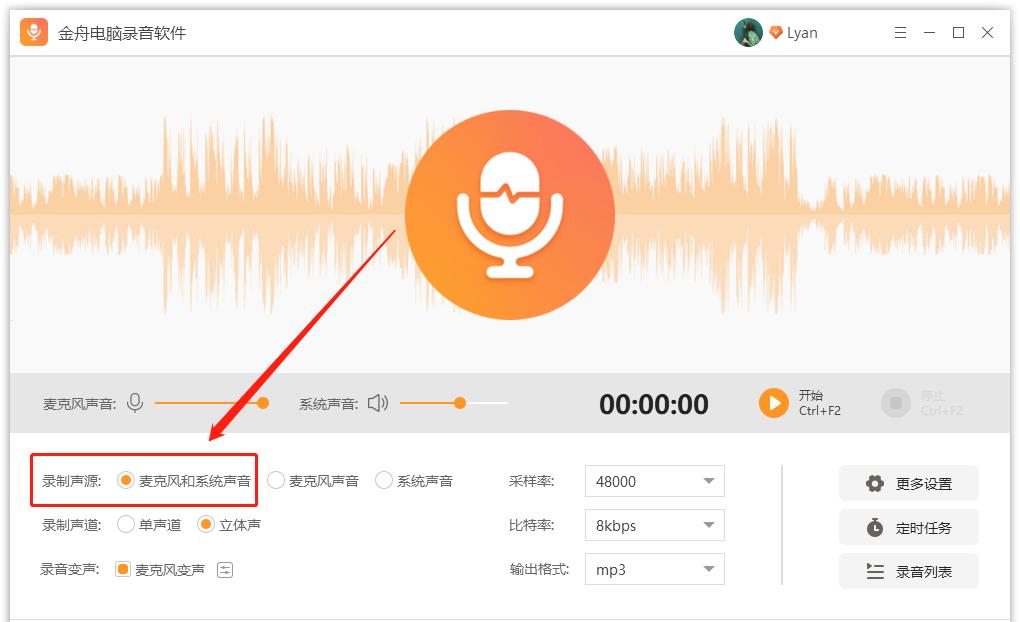Click the speaker icon beside 系统声音

coord(379,404)
